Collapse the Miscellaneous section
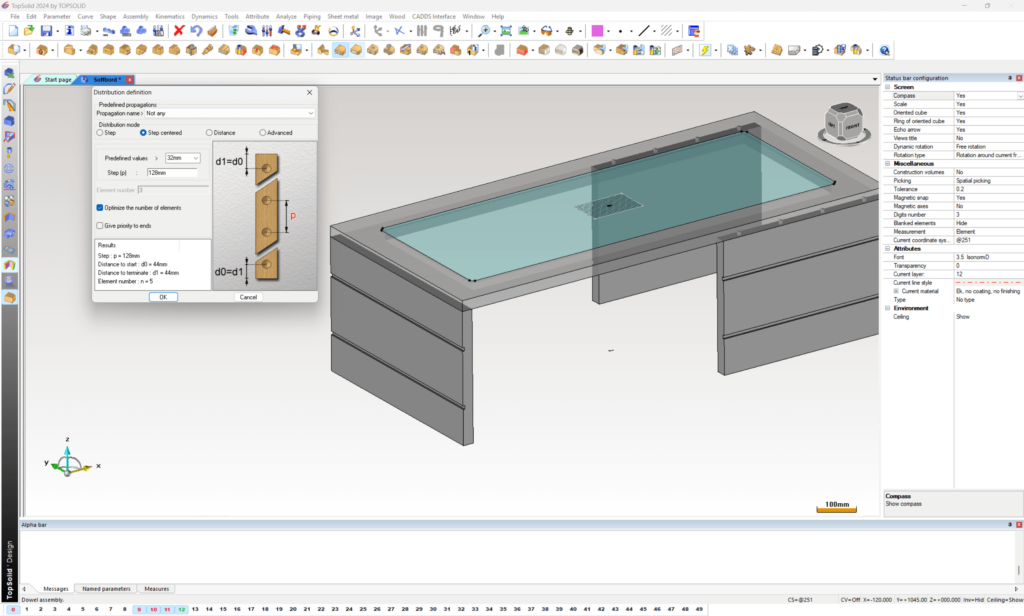This screenshot has width=1024, height=616. (888, 166)
